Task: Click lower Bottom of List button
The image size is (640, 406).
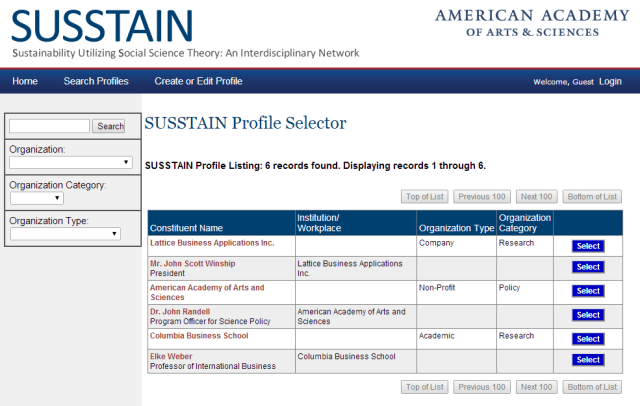Action: click(x=591, y=386)
